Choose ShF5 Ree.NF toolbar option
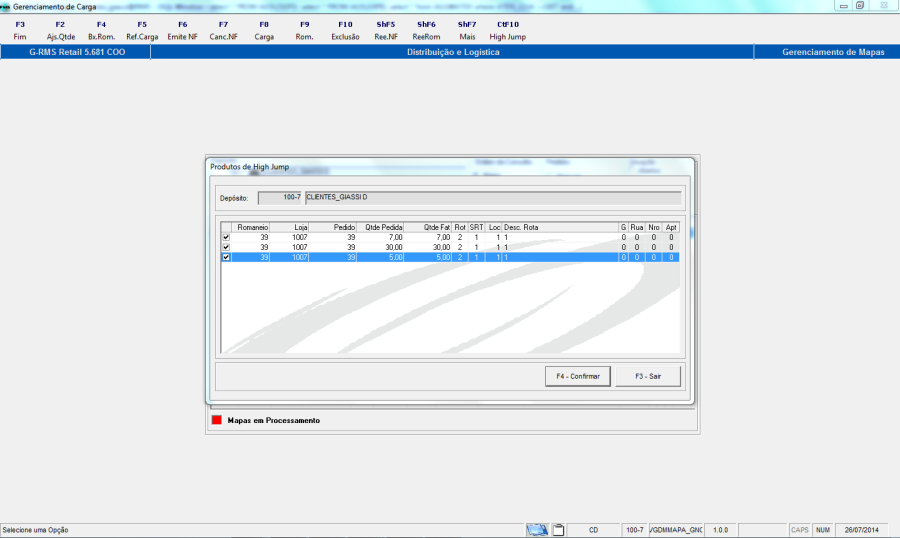Screen dimensions: 900x538 [386, 30]
